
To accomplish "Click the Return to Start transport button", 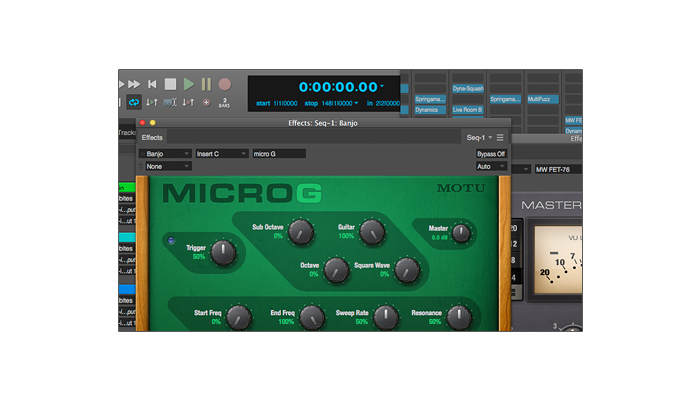I will pyautogui.click(x=152, y=84).
